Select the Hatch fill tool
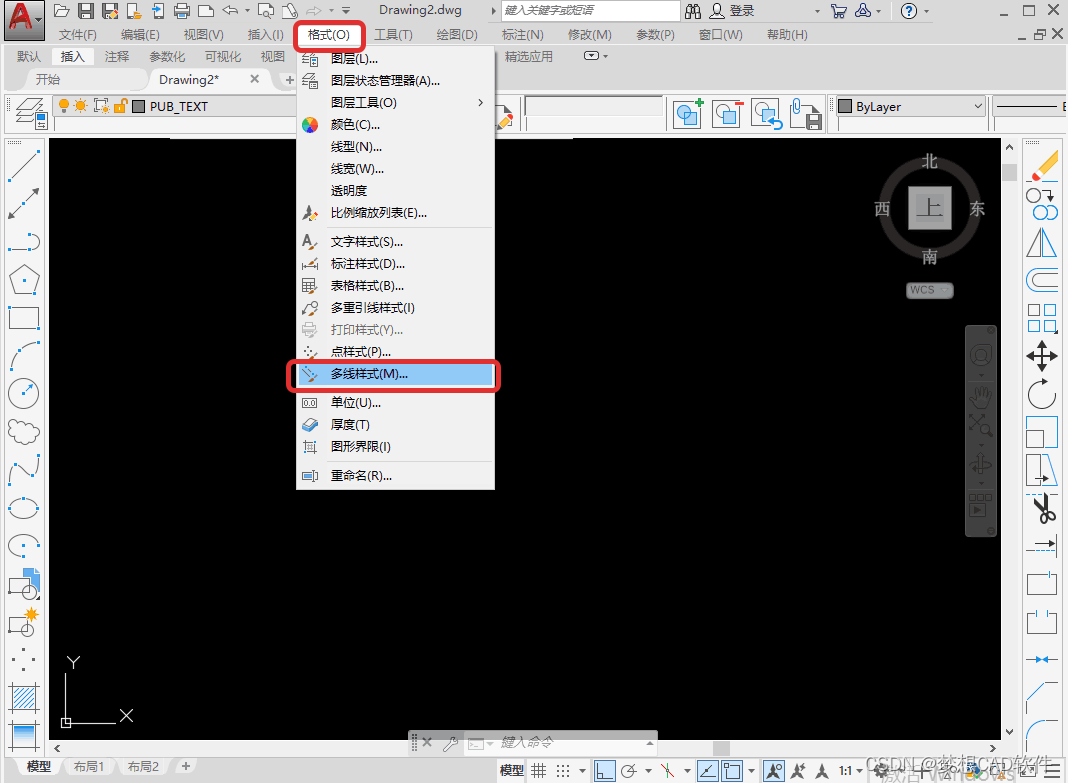This screenshot has width=1068, height=783. click(x=24, y=699)
